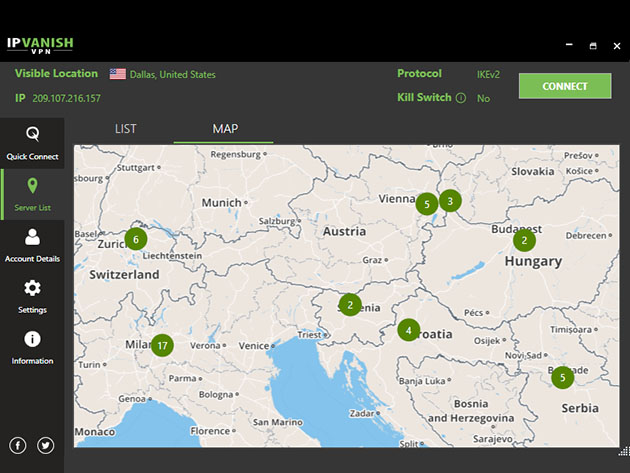
Task: Click the Quick Connect magnifier icon
Action: coord(33,134)
